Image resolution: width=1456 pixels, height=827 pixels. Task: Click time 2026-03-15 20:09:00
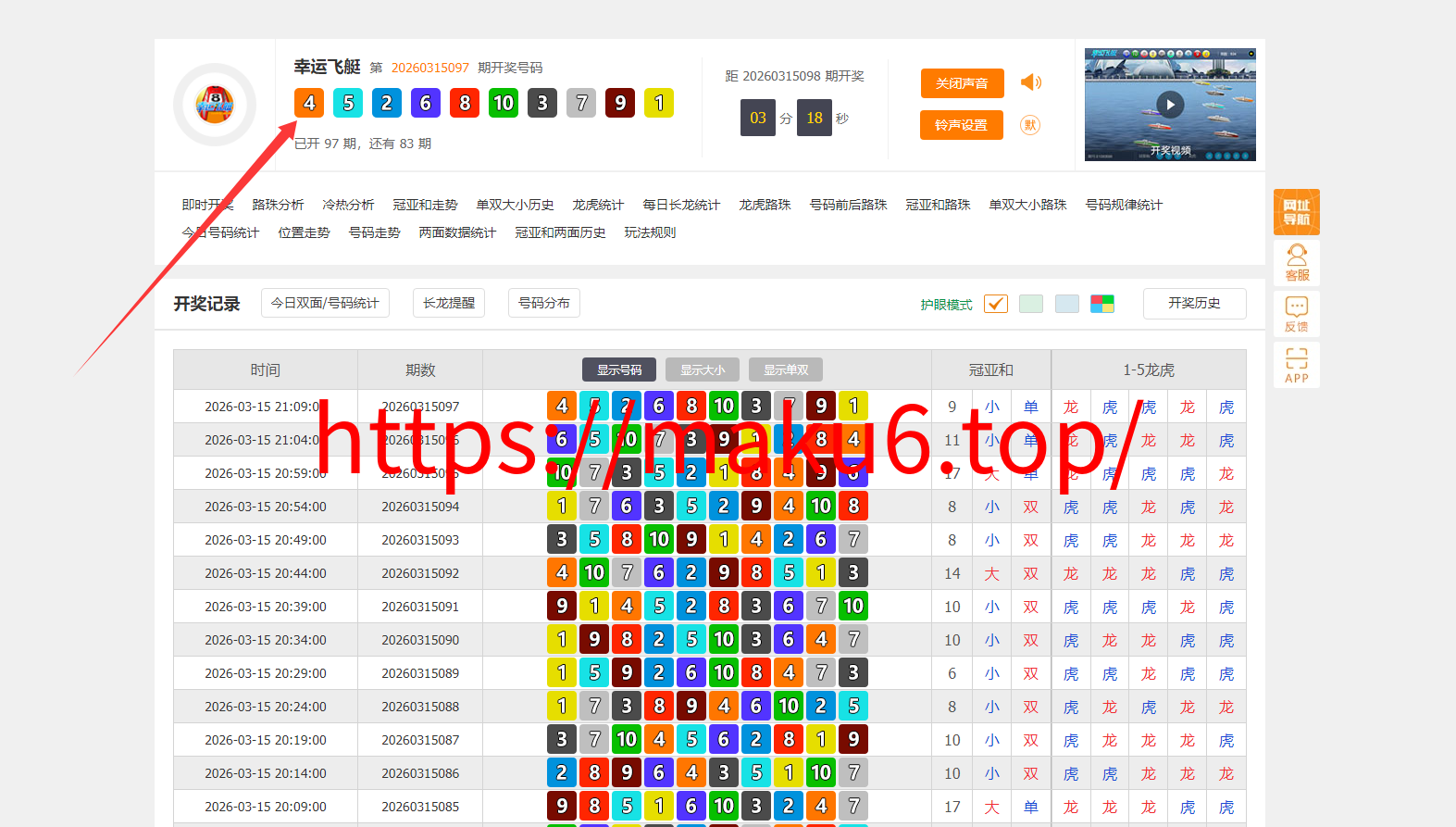(x=266, y=807)
